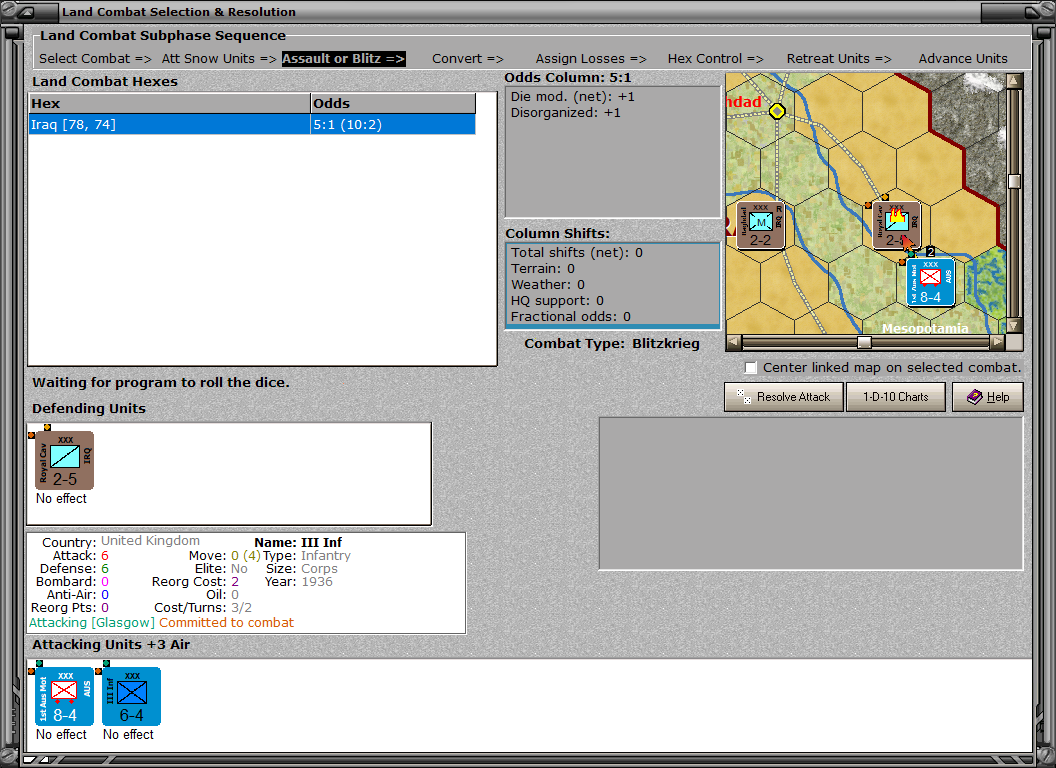Click the Royal Cav 2-5 defending unit counter
This screenshot has width=1056, height=768.
coord(64,461)
